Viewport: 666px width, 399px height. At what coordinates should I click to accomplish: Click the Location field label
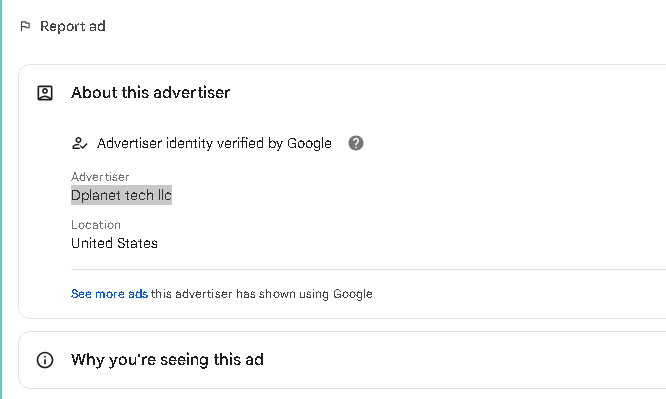coord(96,224)
